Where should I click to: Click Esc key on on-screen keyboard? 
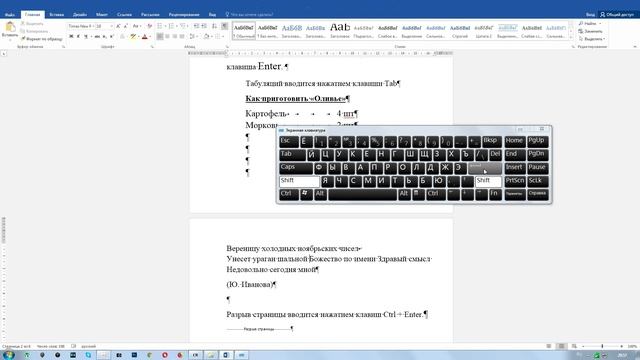[x=289, y=141]
